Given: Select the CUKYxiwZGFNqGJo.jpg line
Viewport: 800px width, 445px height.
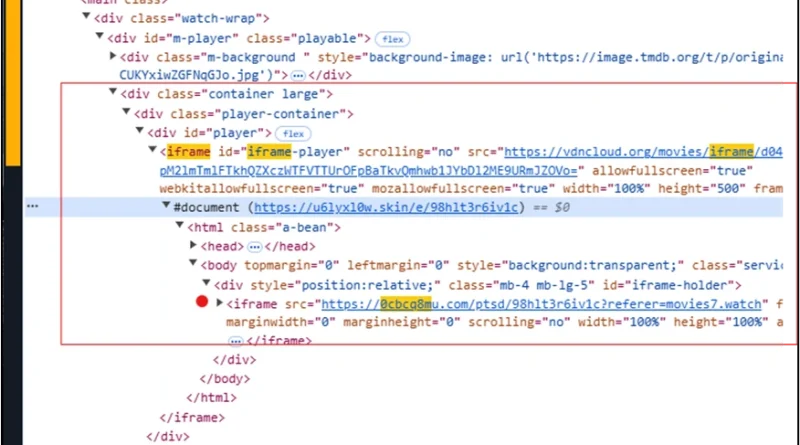Looking at the screenshot, I should (203, 75).
